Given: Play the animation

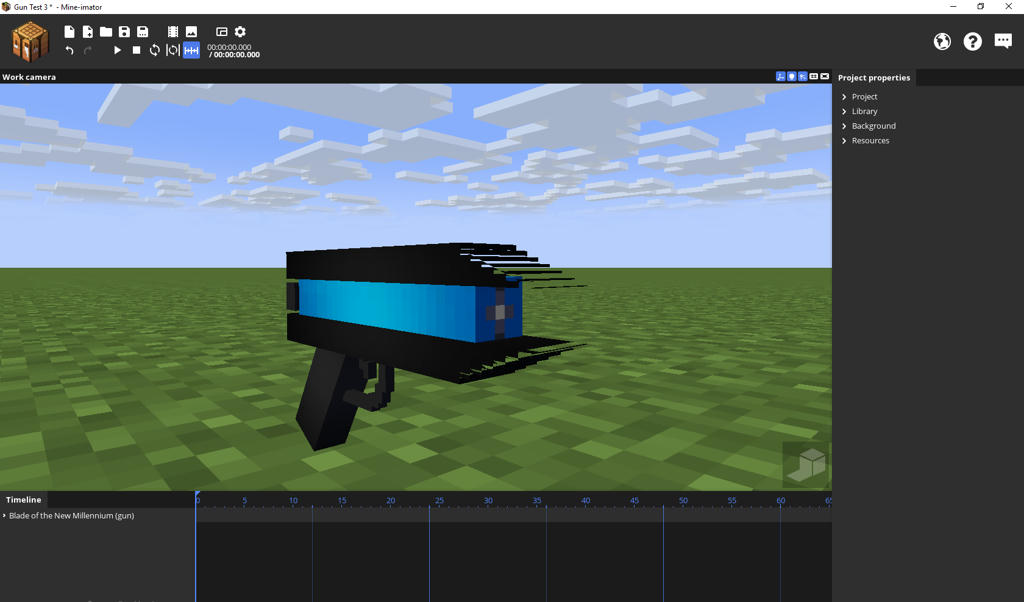Looking at the screenshot, I should 117,49.
